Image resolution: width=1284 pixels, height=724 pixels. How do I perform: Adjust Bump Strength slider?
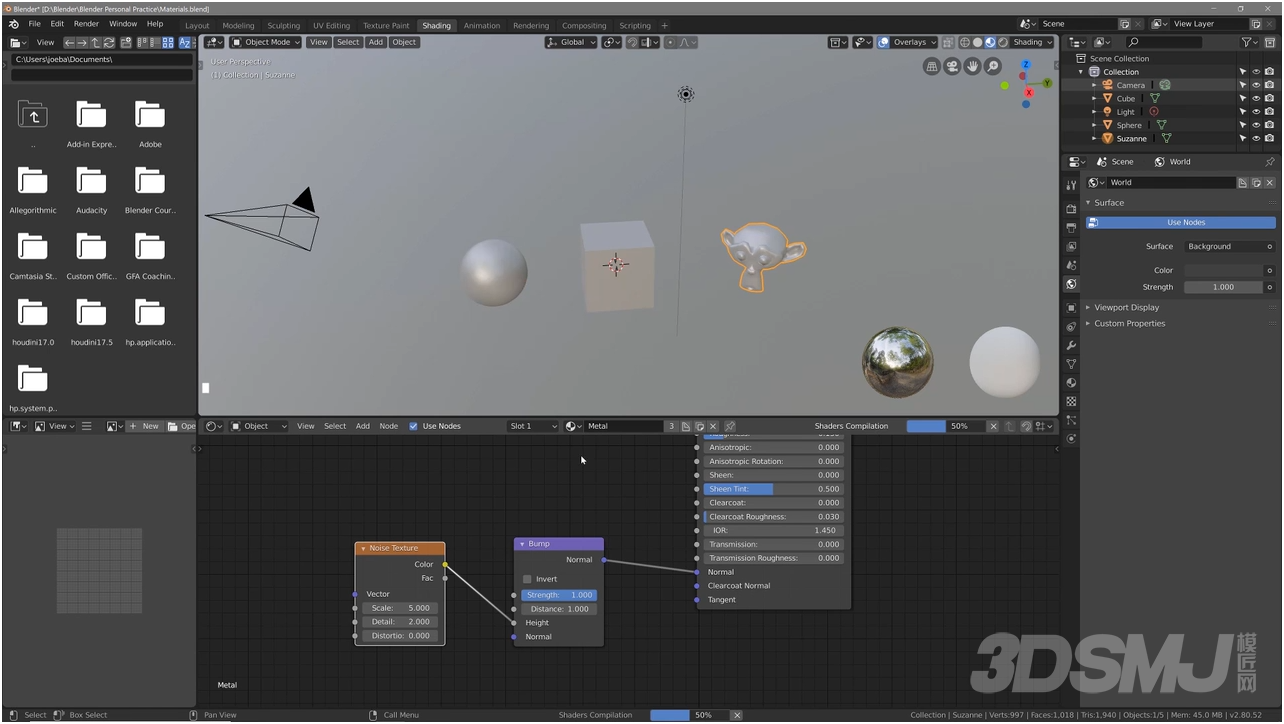(x=558, y=595)
